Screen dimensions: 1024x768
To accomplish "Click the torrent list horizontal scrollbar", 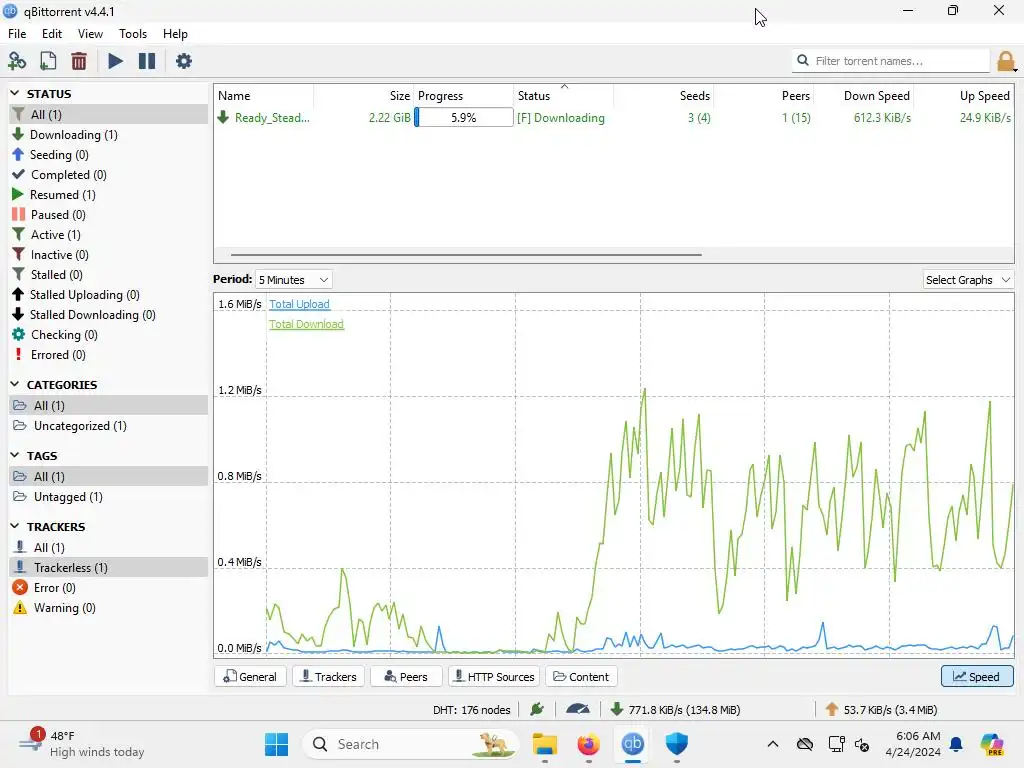I will 466,255.
